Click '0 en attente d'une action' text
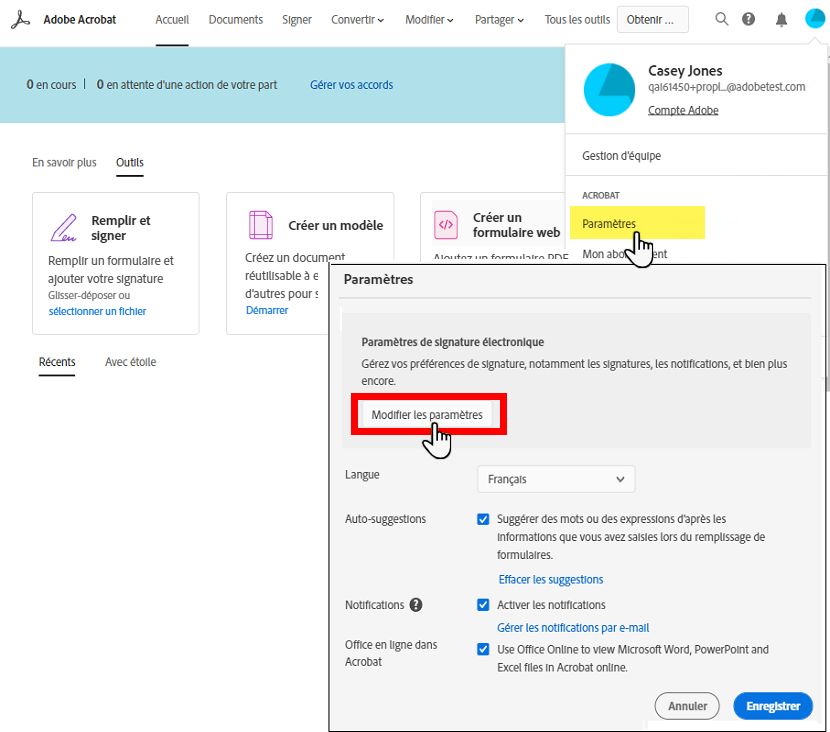 (x=187, y=85)
